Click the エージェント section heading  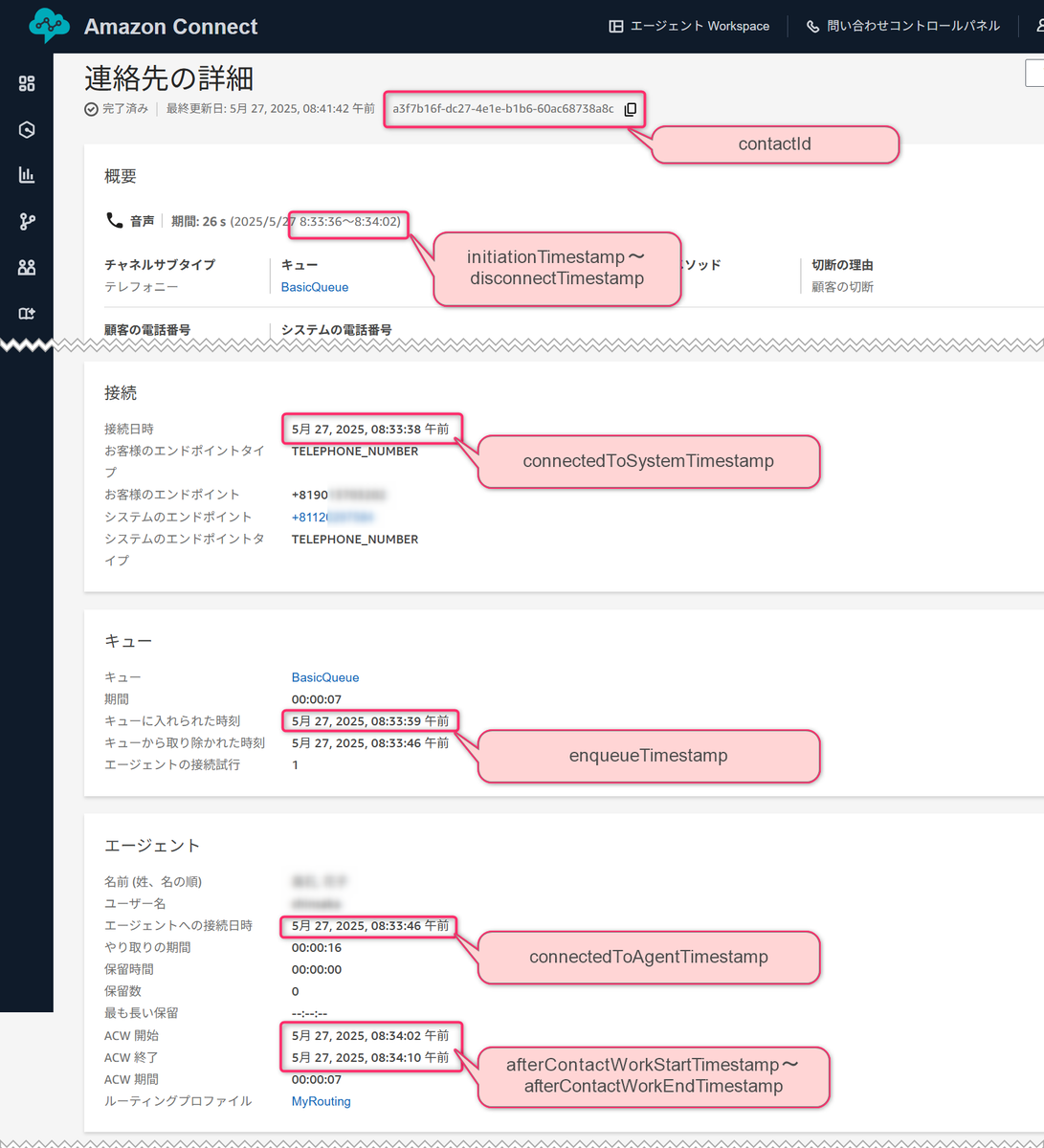pyautogui.click(x=152, y=846)
